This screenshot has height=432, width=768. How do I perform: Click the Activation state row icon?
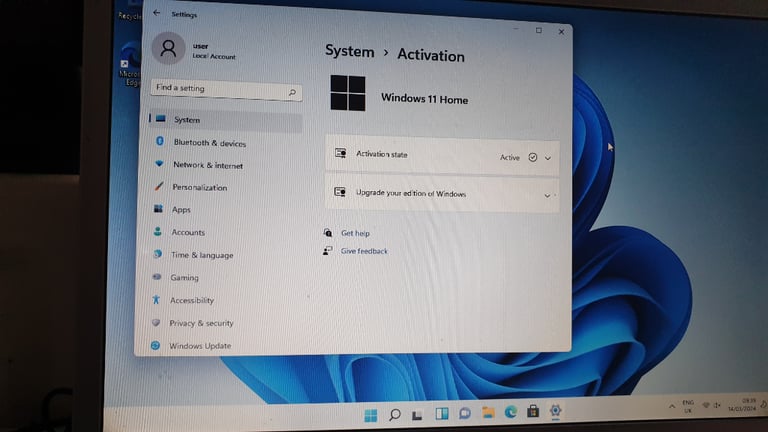point(340,153)
